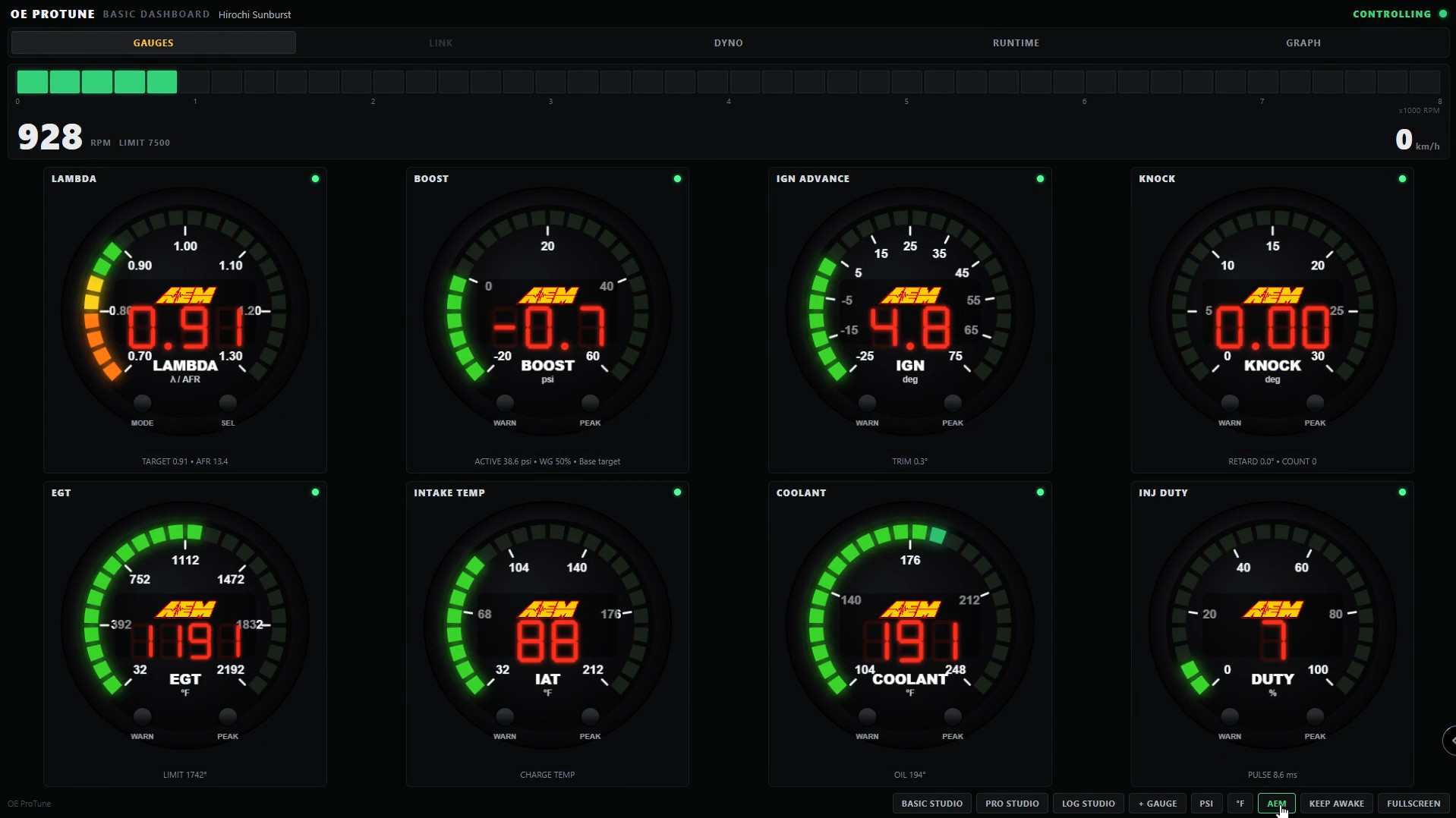Go to the RUNTIME tab

1016,42
